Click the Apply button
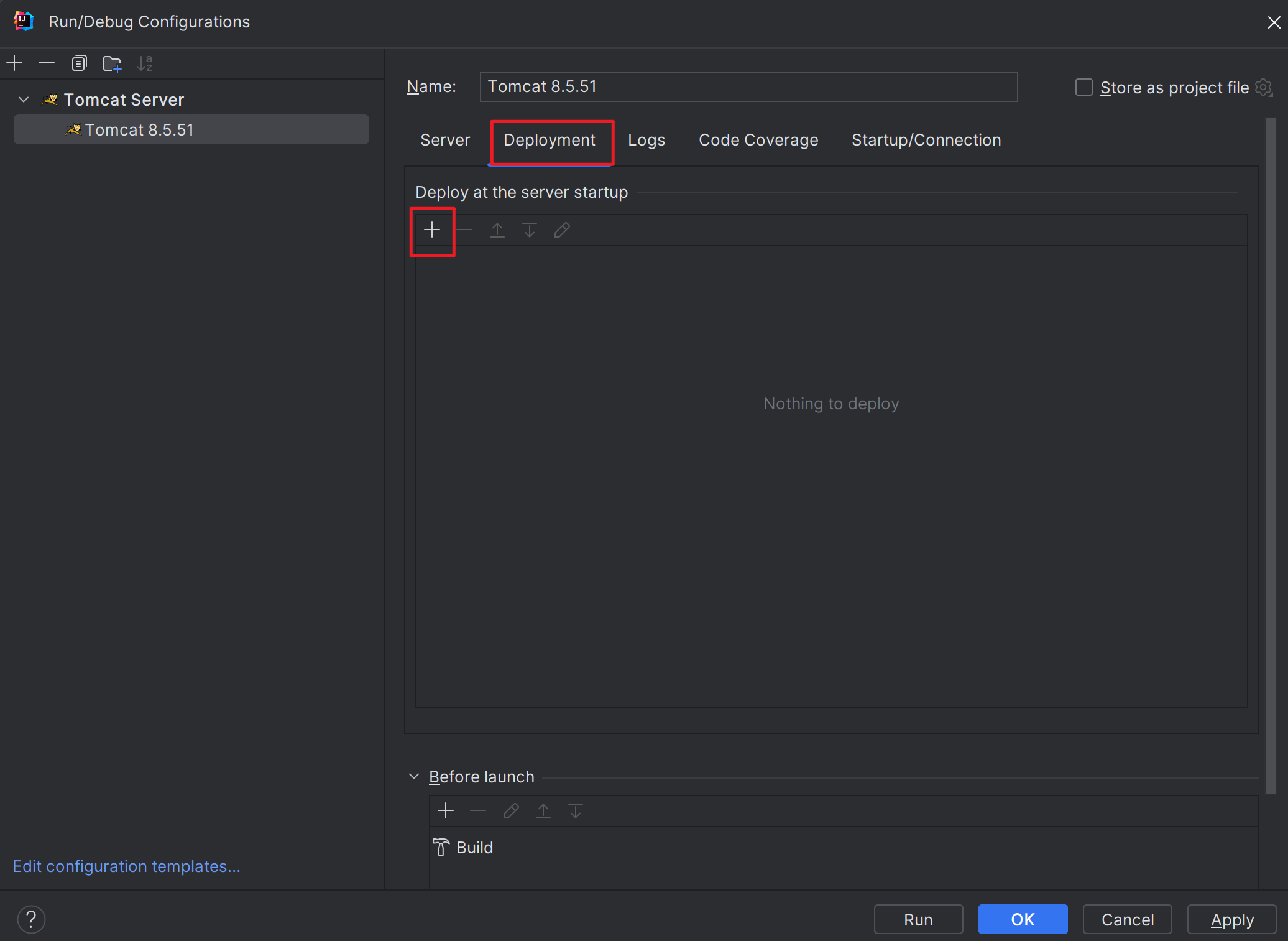This screenshot has width=1288, height=941. point(1231,919)
